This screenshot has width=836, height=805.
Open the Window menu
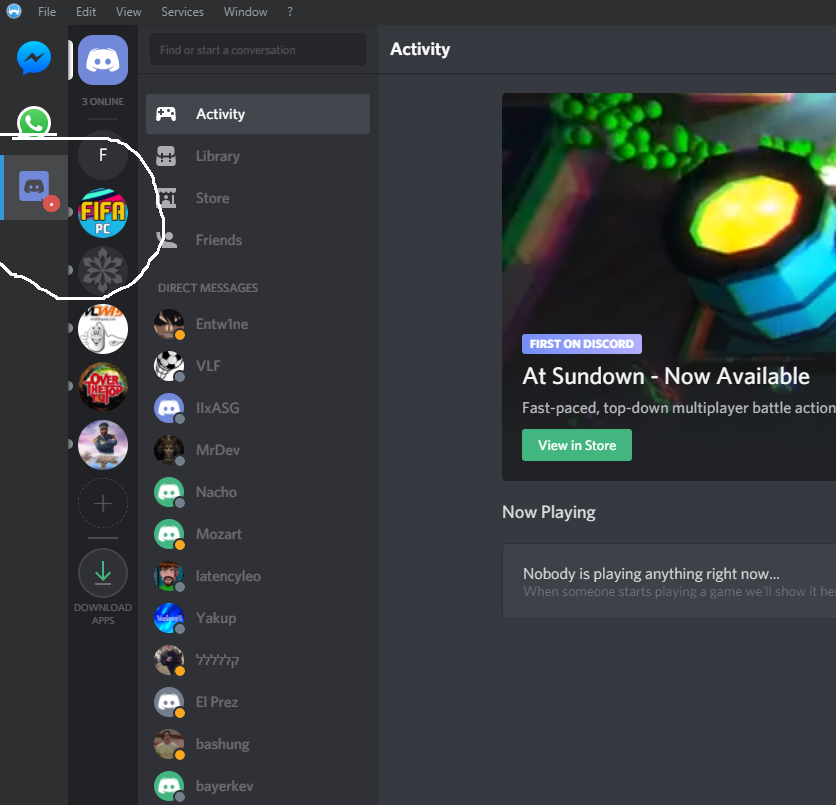(x=245, y=11)
